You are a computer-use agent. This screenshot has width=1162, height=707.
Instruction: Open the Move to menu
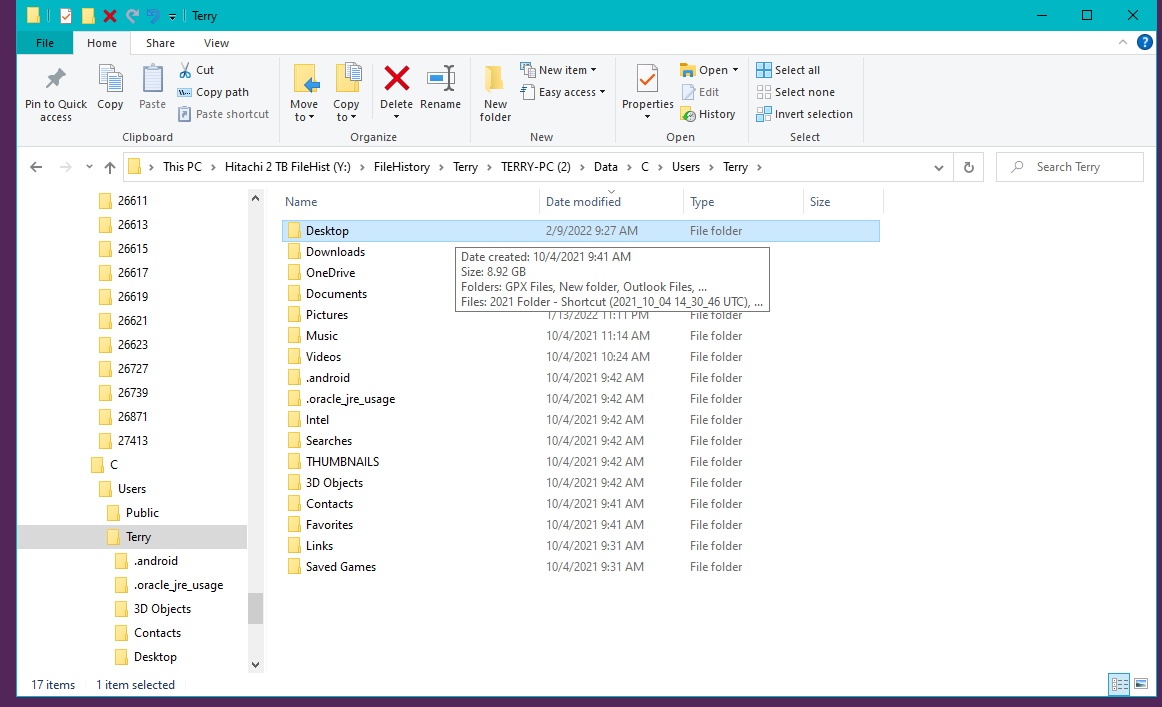coord(305,93)
